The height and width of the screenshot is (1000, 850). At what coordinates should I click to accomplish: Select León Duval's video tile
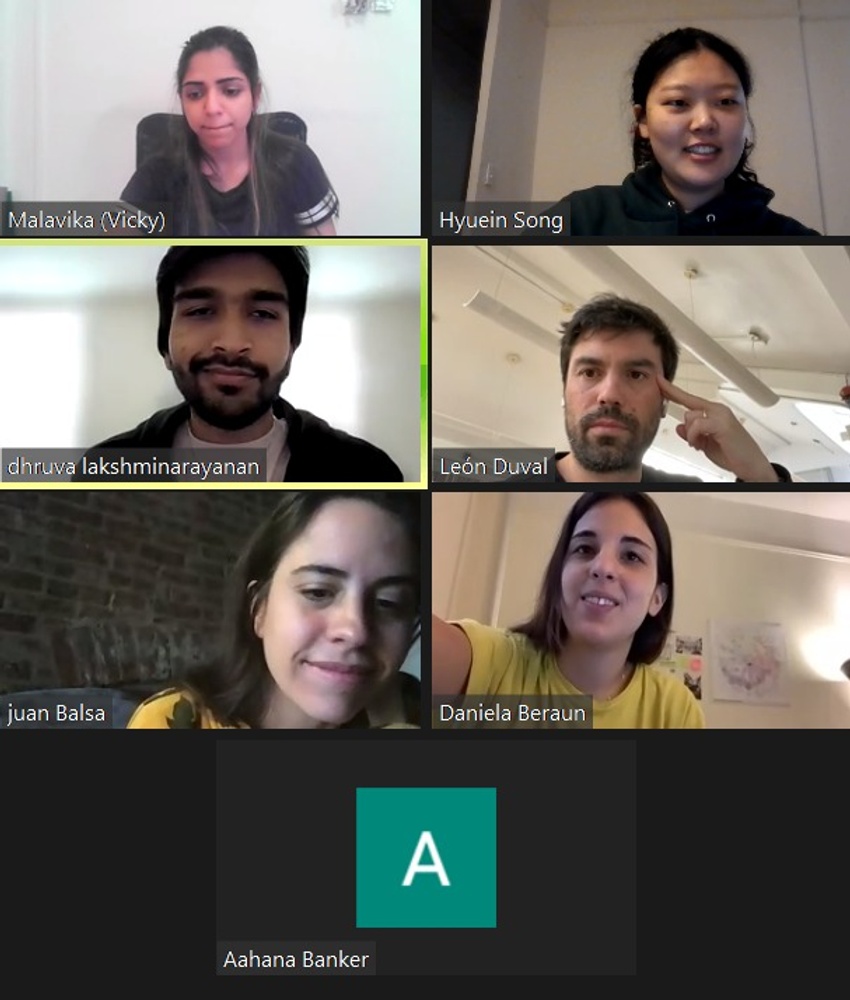(641, 364)
